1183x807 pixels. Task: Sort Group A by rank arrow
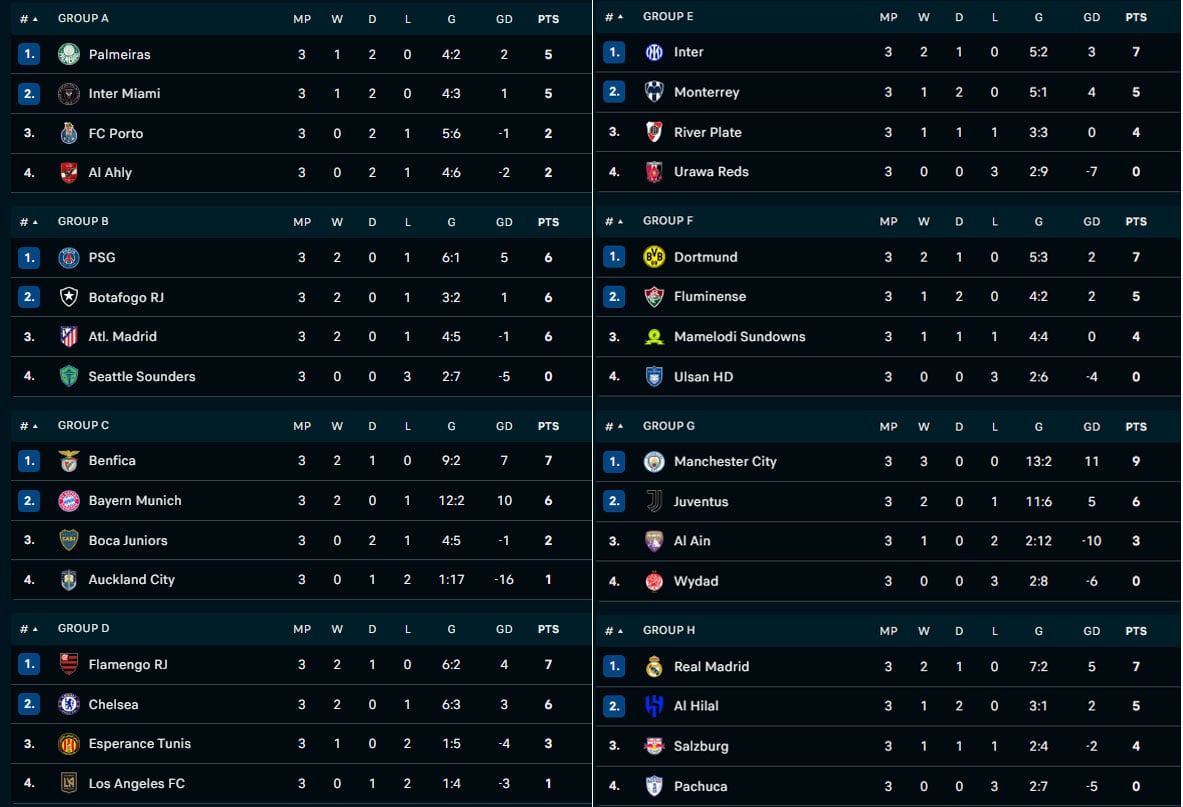point(29,19)
